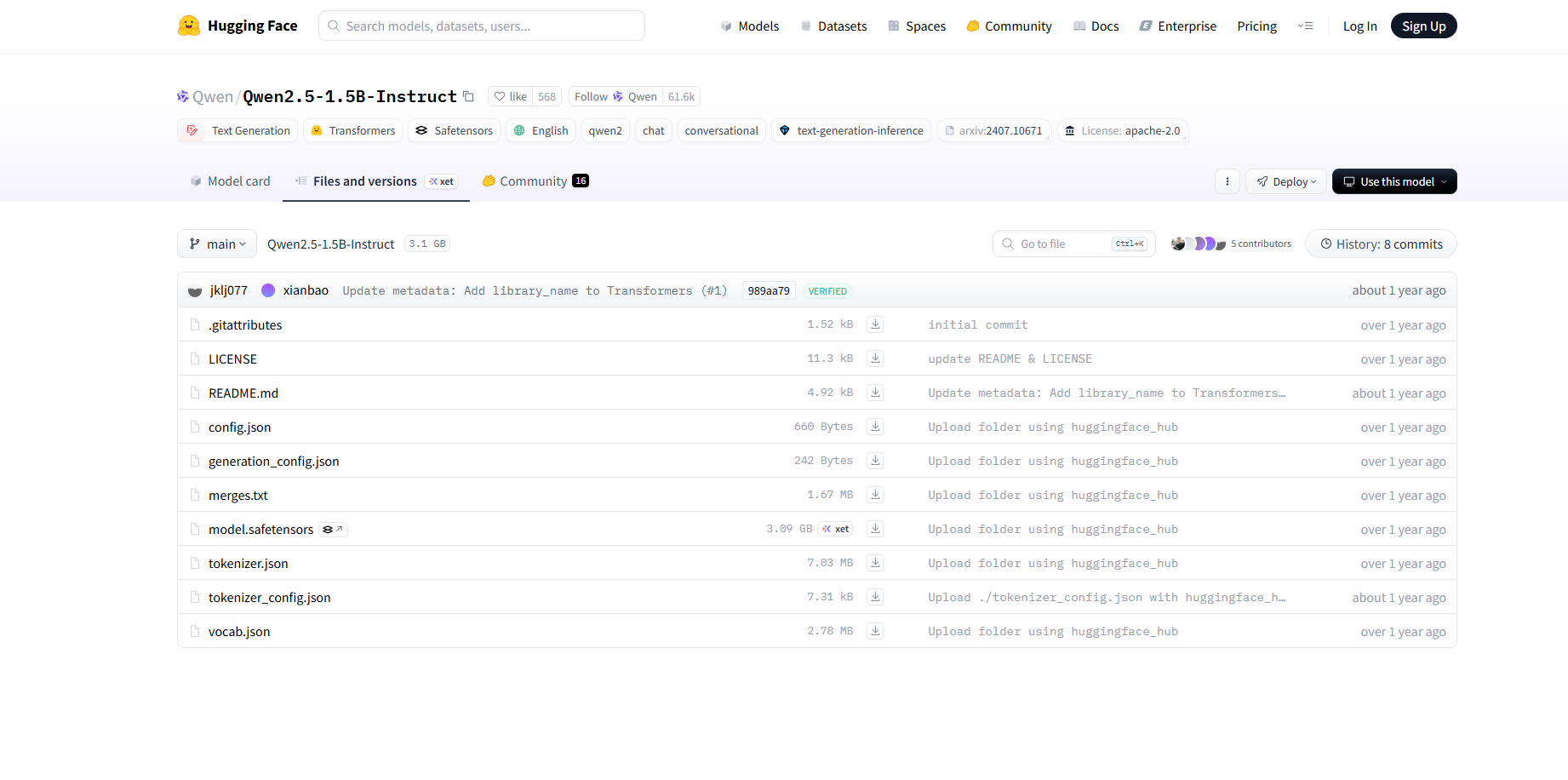This screenshot has height=780, width=1568.
Task: Select the qwen2 tag
Action: [605, 130]
